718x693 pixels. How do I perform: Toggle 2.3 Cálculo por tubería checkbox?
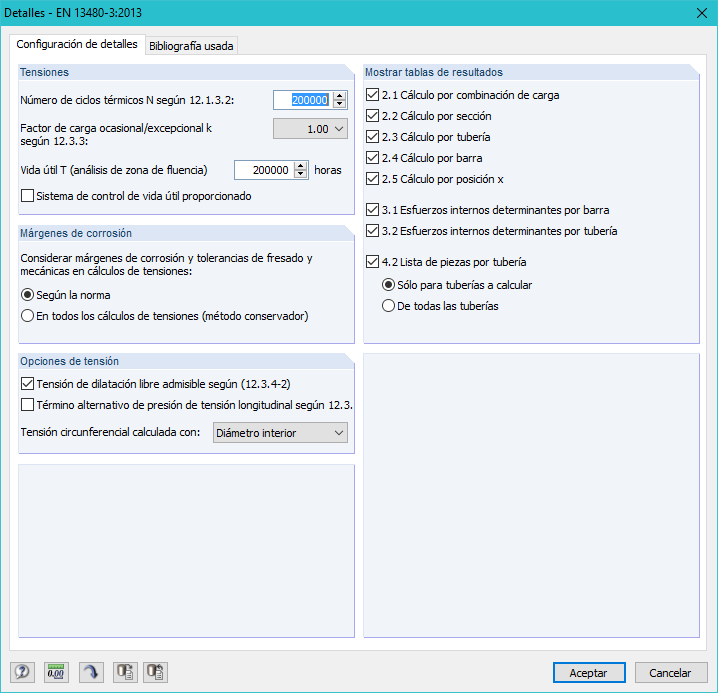372,137
